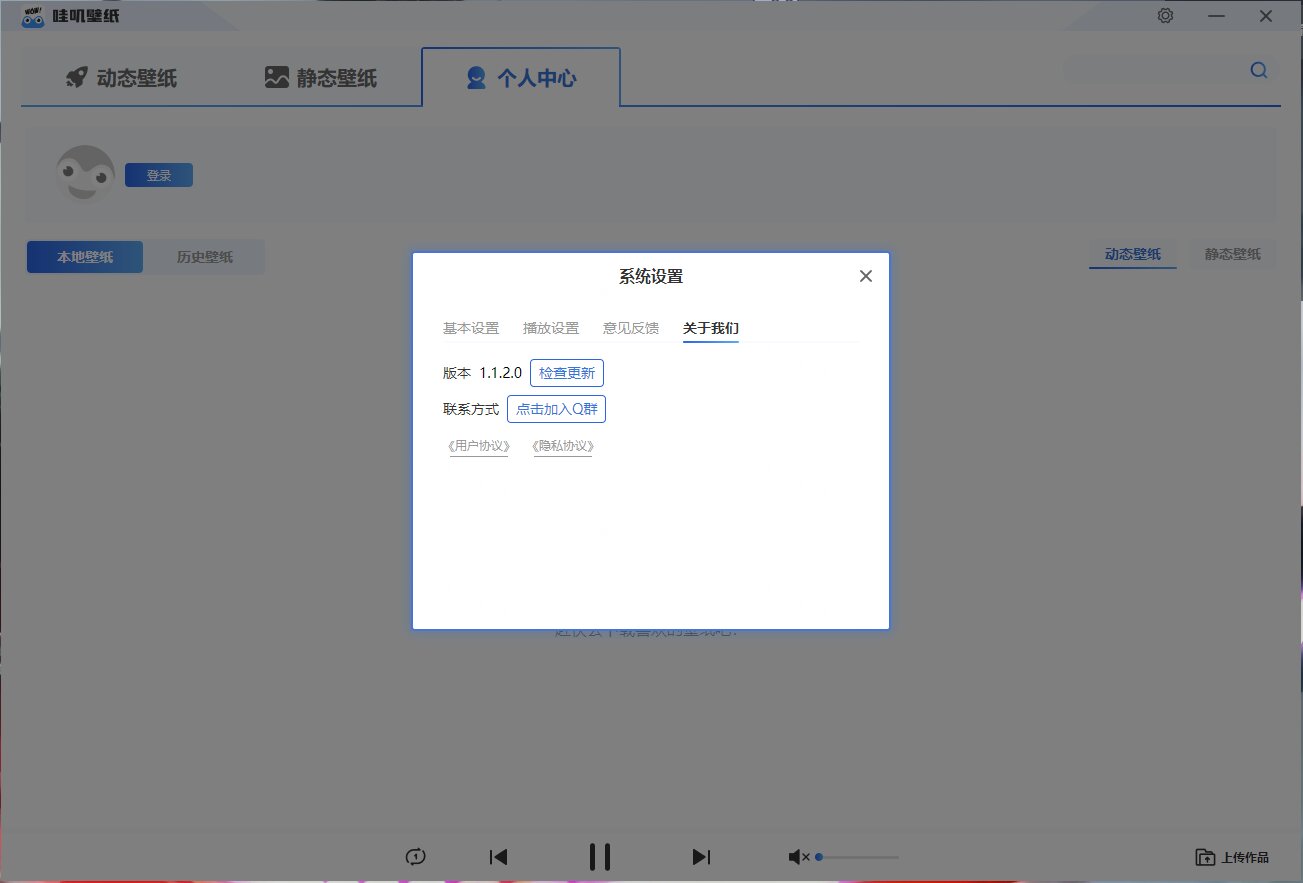
Task: Click the picture icon on static wallpaper tab
Action: [x=277, y=74]
